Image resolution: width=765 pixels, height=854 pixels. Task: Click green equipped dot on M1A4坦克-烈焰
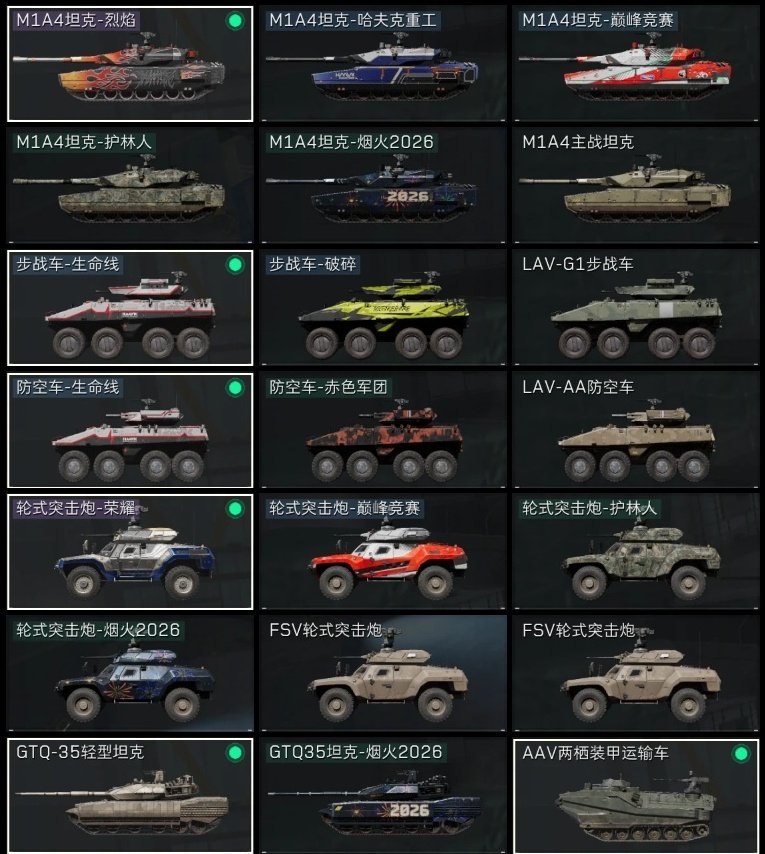[x=235, y=21]
